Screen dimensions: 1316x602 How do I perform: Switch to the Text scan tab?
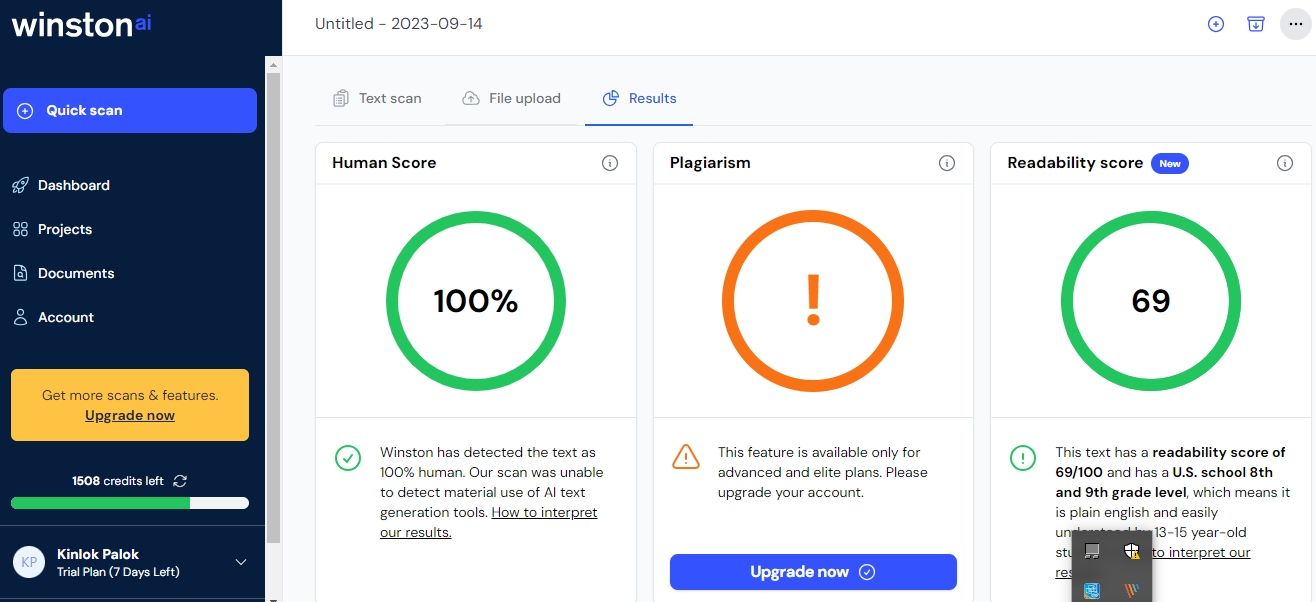pos(377,98)
